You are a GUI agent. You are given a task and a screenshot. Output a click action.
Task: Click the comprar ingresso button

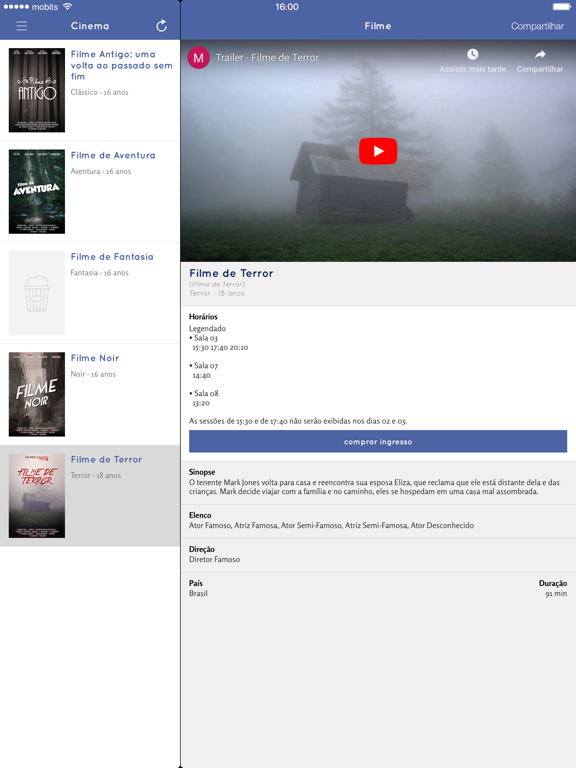click(x=378, y=441)
